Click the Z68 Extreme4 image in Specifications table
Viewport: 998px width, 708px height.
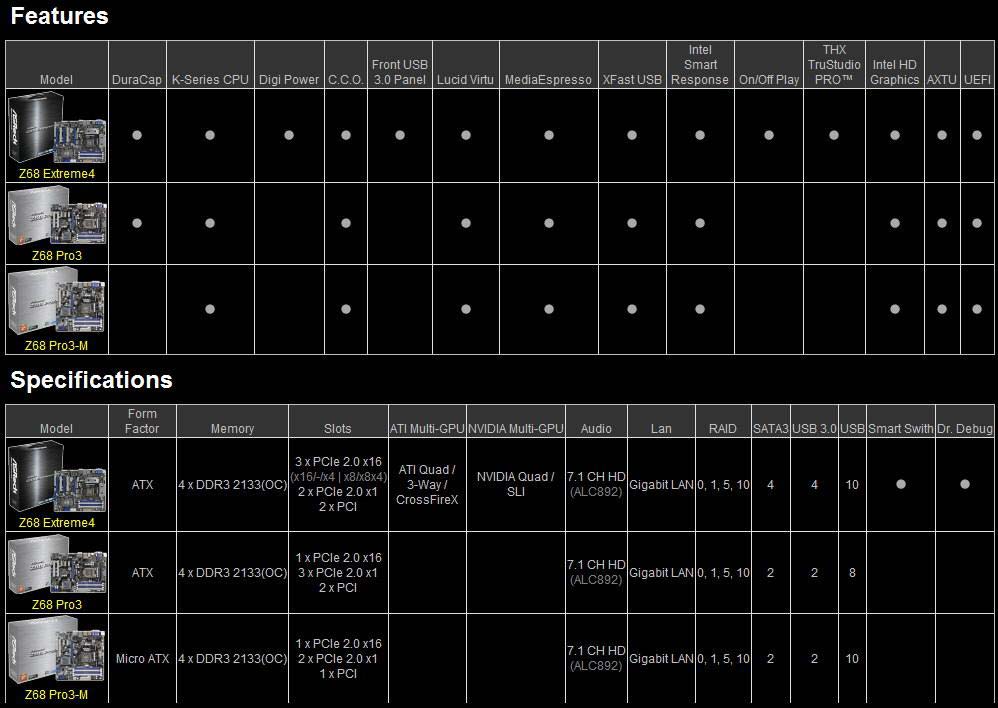tap(56, 477)
